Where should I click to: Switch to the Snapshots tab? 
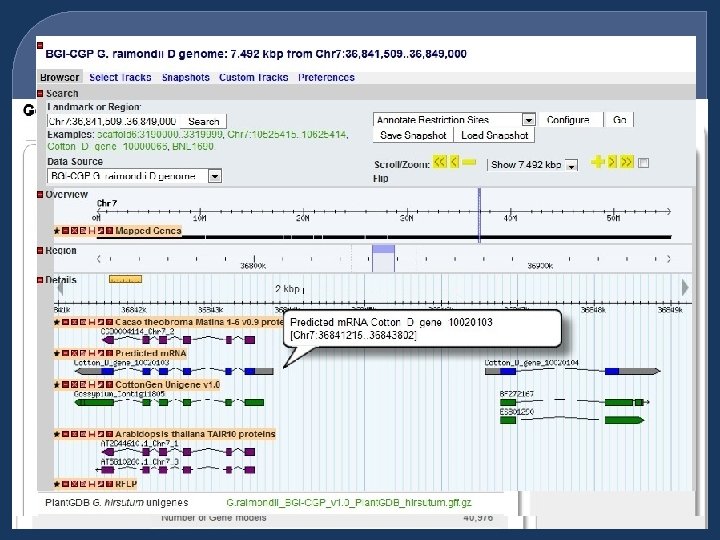coord(186,78)
